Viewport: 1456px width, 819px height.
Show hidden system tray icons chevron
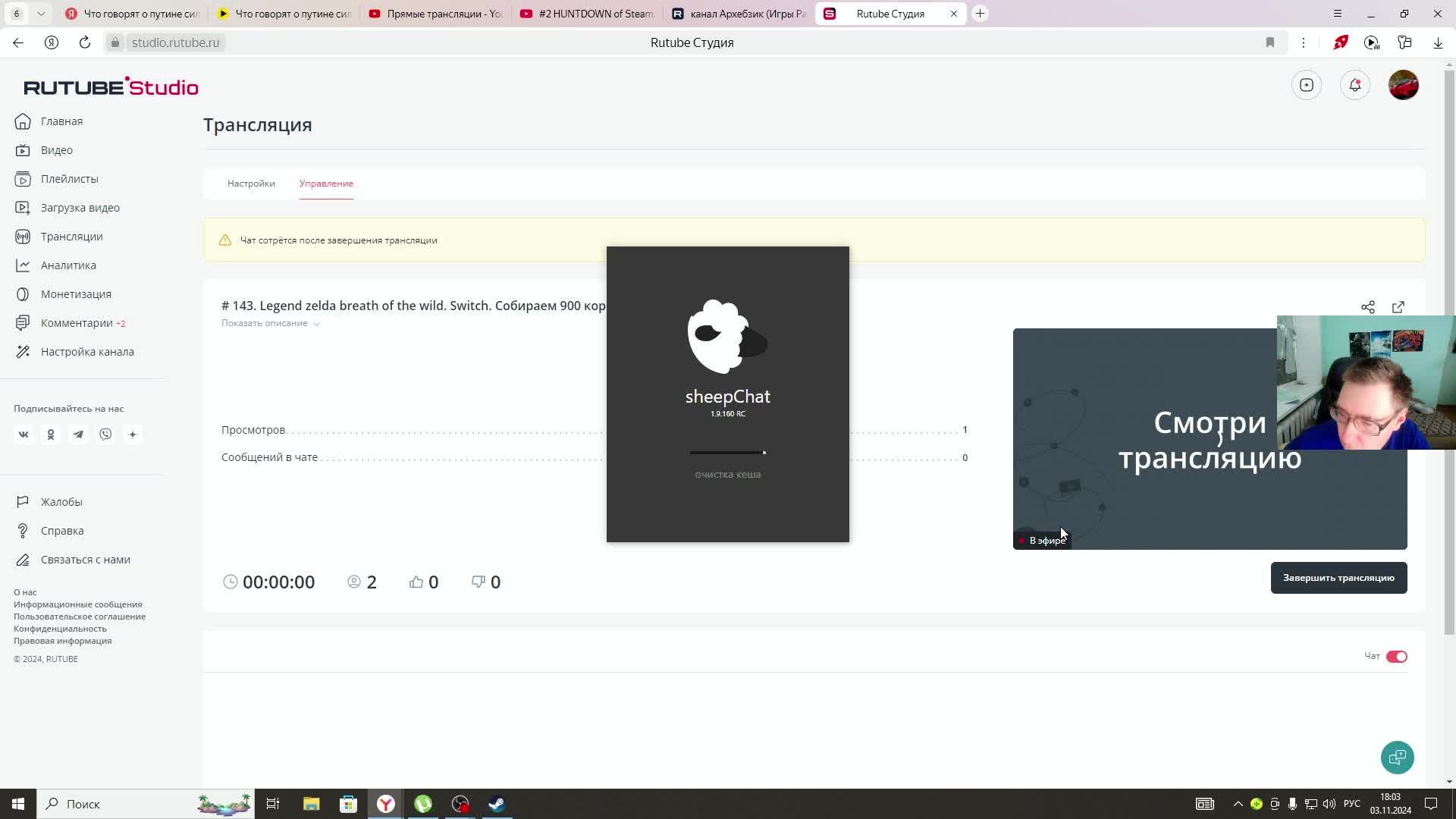1238,804
